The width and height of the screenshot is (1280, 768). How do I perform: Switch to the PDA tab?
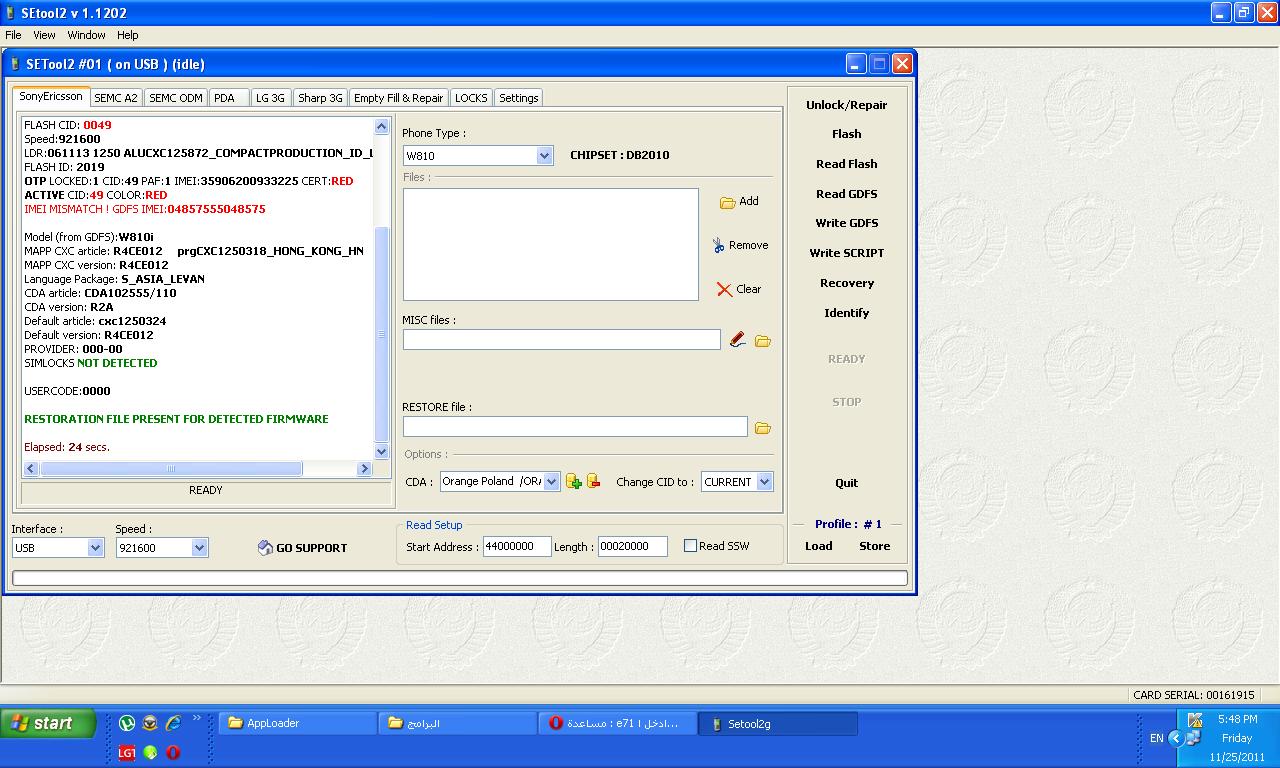click(x=229, y=98)
